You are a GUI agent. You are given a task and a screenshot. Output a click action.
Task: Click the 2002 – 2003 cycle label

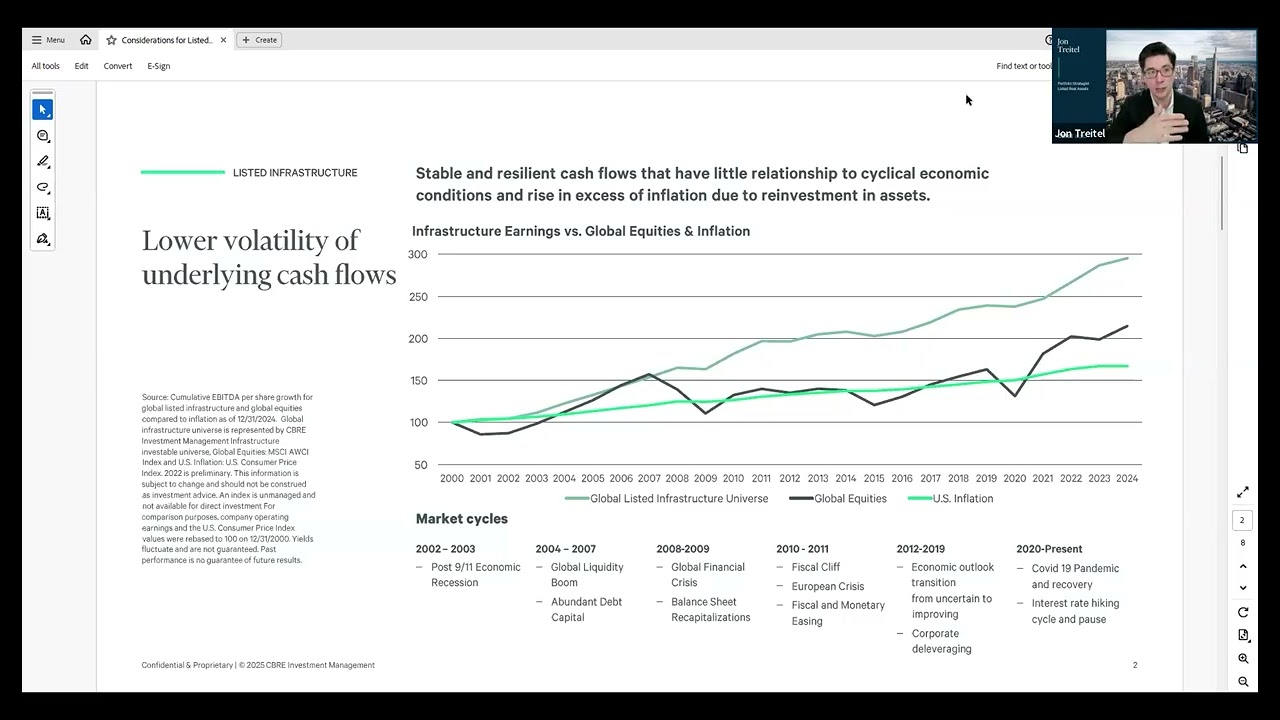tap(446, 549)
